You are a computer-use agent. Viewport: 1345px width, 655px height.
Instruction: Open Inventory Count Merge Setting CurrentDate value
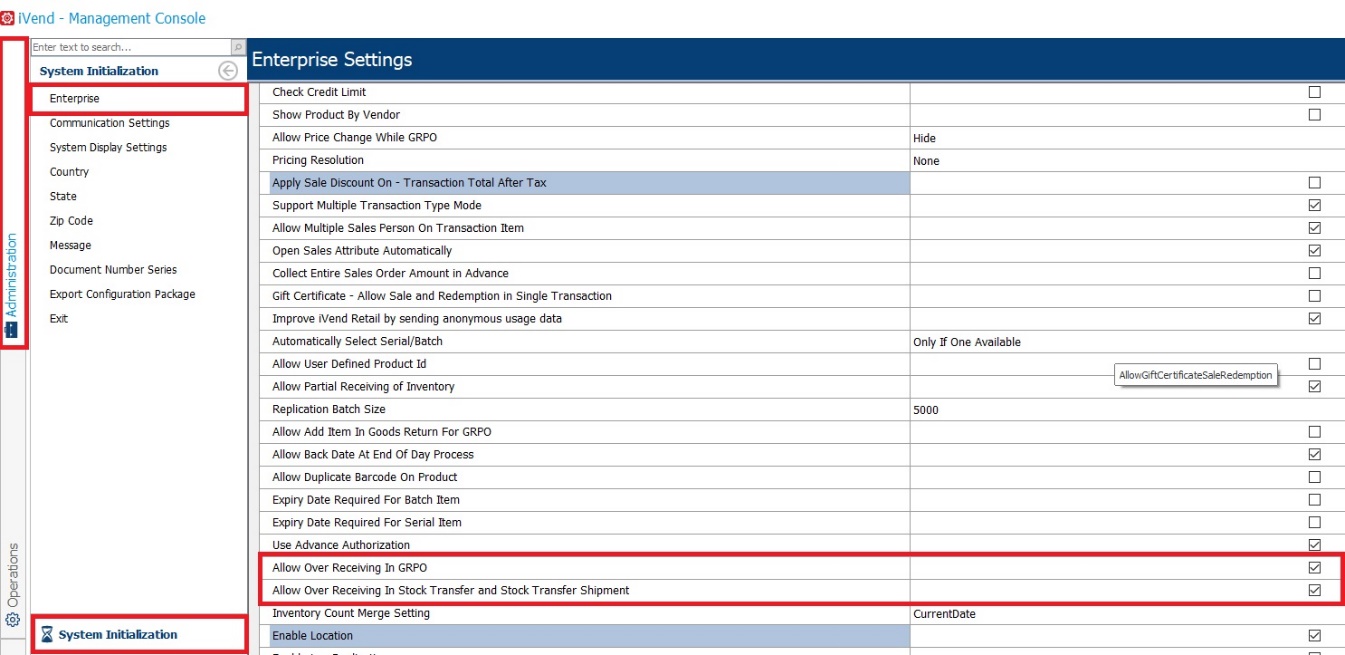[1127, 613]
